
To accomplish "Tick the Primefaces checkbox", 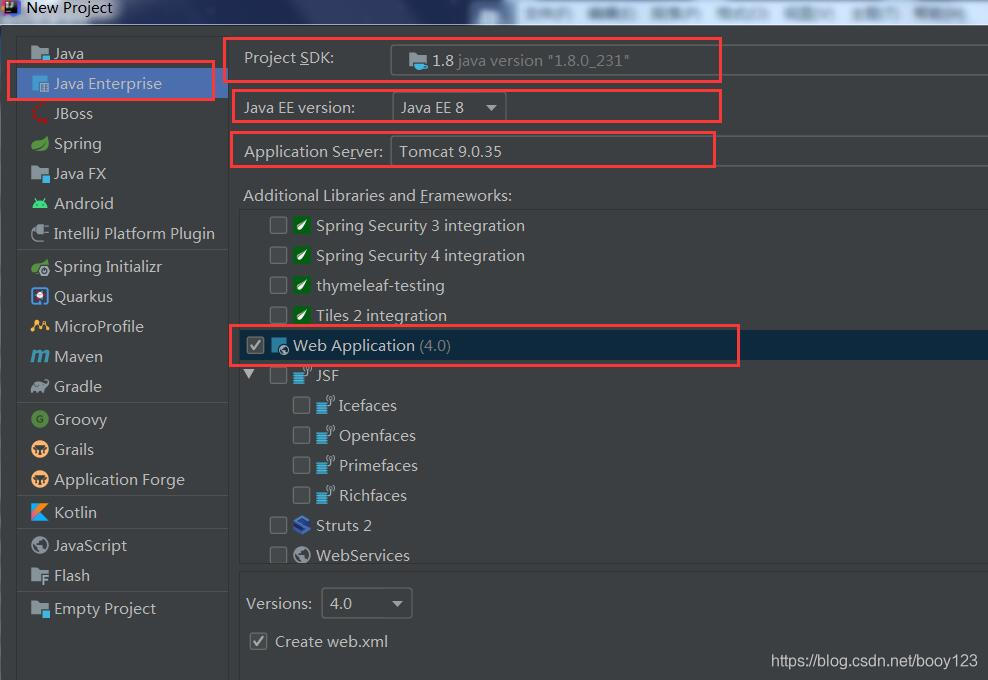I will (x=301, y=465).
